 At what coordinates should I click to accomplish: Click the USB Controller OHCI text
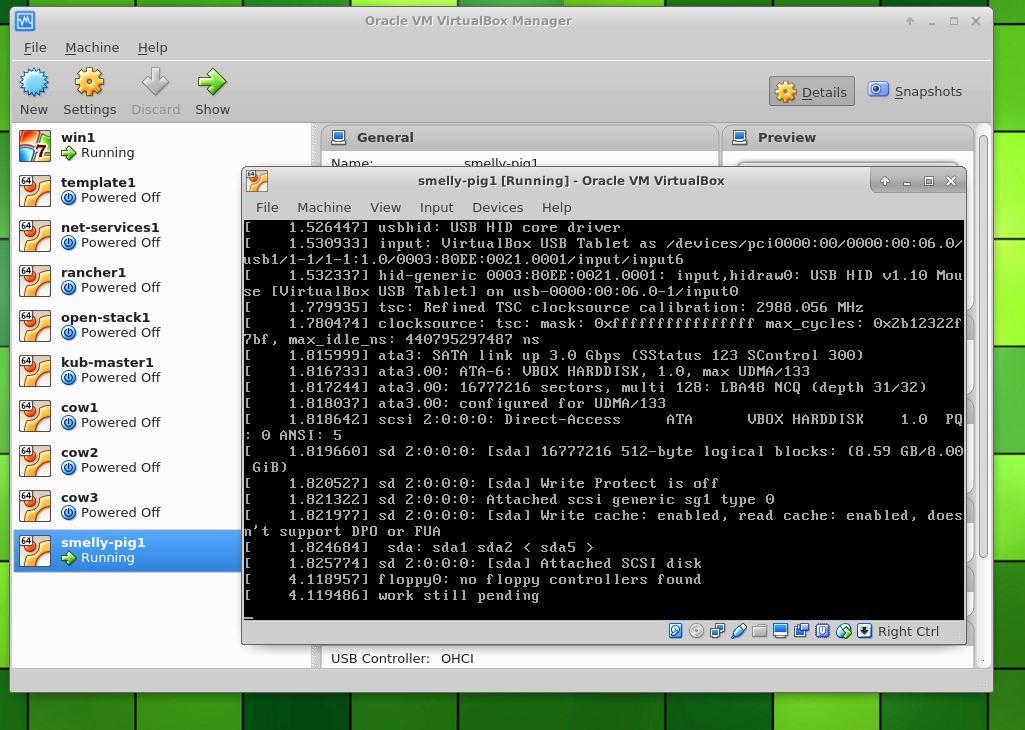402,658
